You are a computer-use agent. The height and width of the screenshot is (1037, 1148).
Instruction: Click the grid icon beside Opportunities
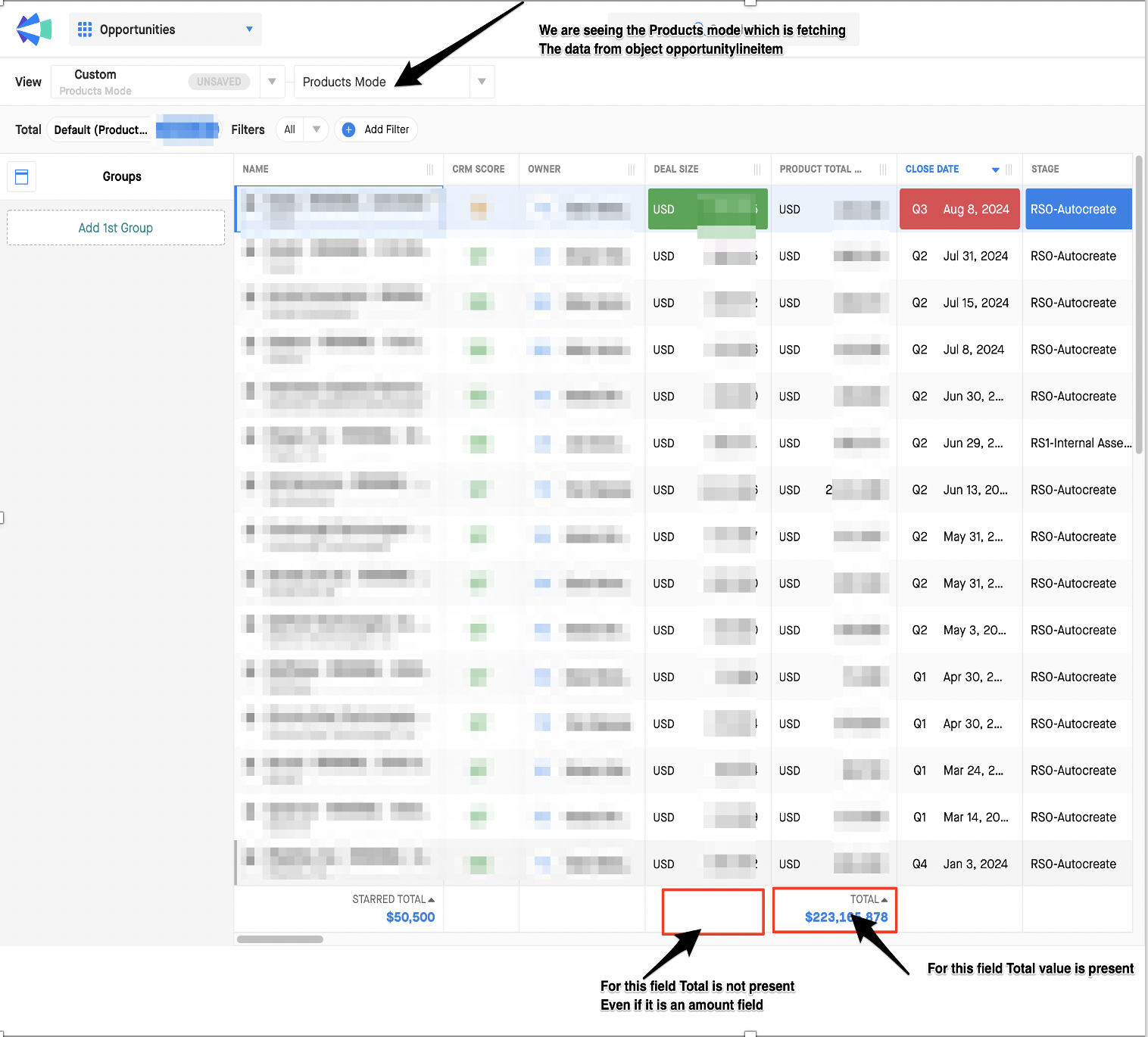point(85,30)
